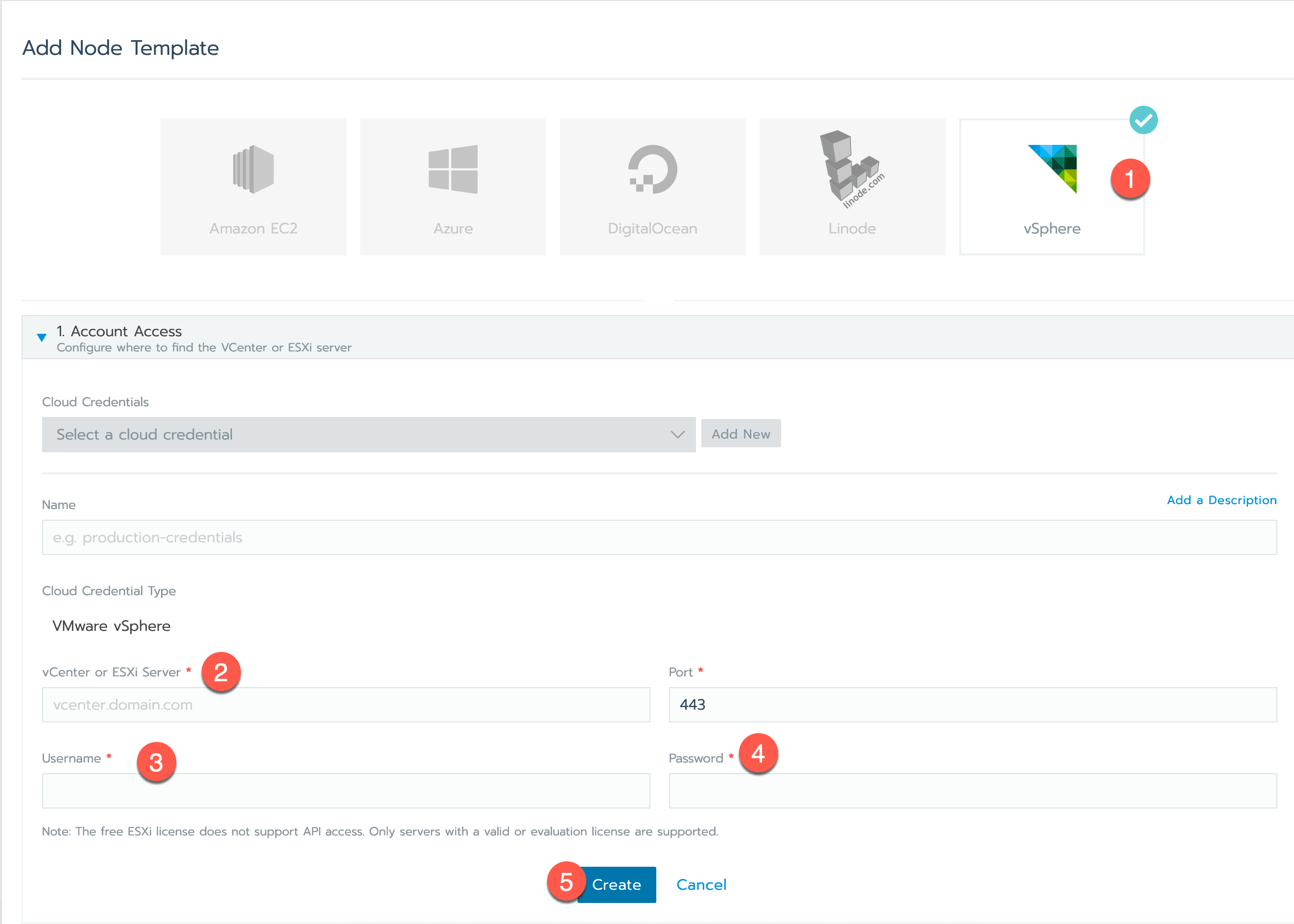Choose the Azure provider card
Screen dimensions: 1294x924
(453, 186)
